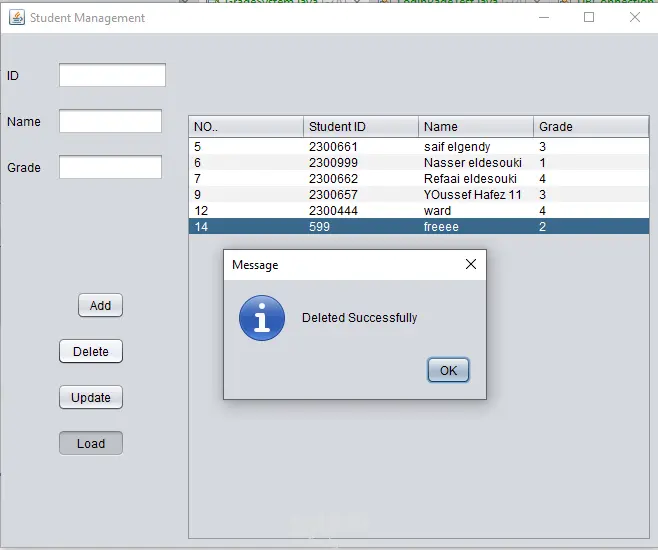Confirm the deletion message with OK
Viewport: 658px width, 550px height.
pyautogui.click(x=448, y=370)
